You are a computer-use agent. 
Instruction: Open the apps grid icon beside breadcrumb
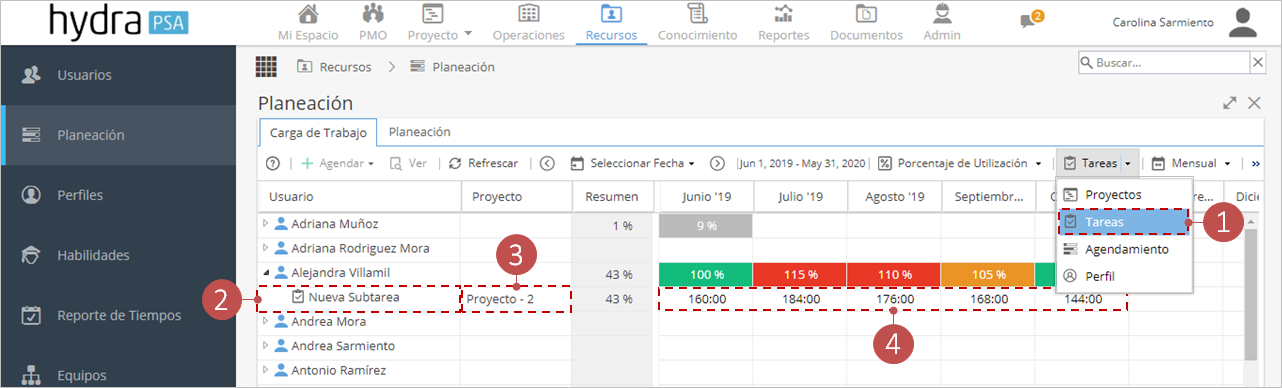[x=266, y=67]
